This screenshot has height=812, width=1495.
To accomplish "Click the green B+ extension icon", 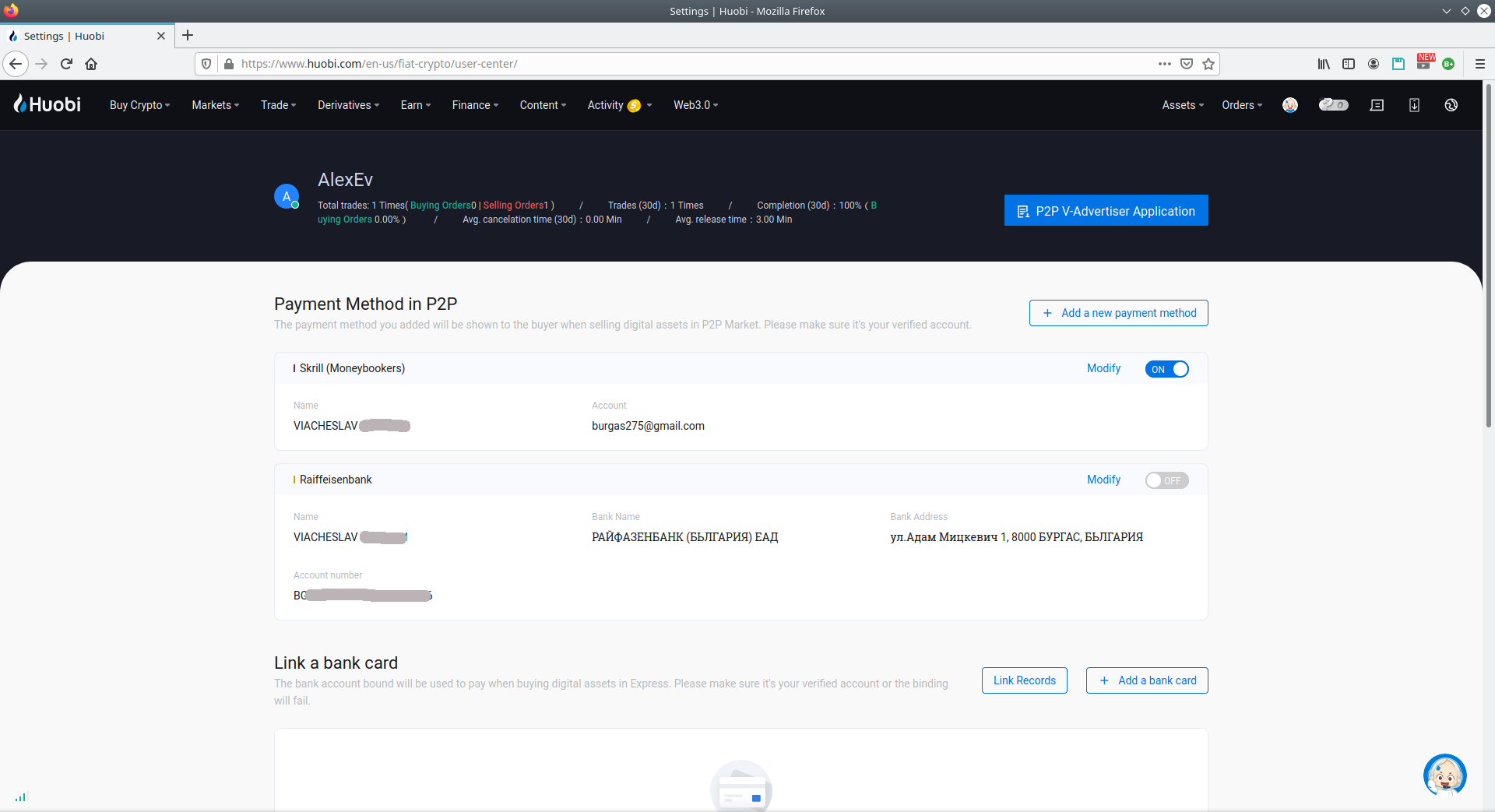I will 1448,64.
